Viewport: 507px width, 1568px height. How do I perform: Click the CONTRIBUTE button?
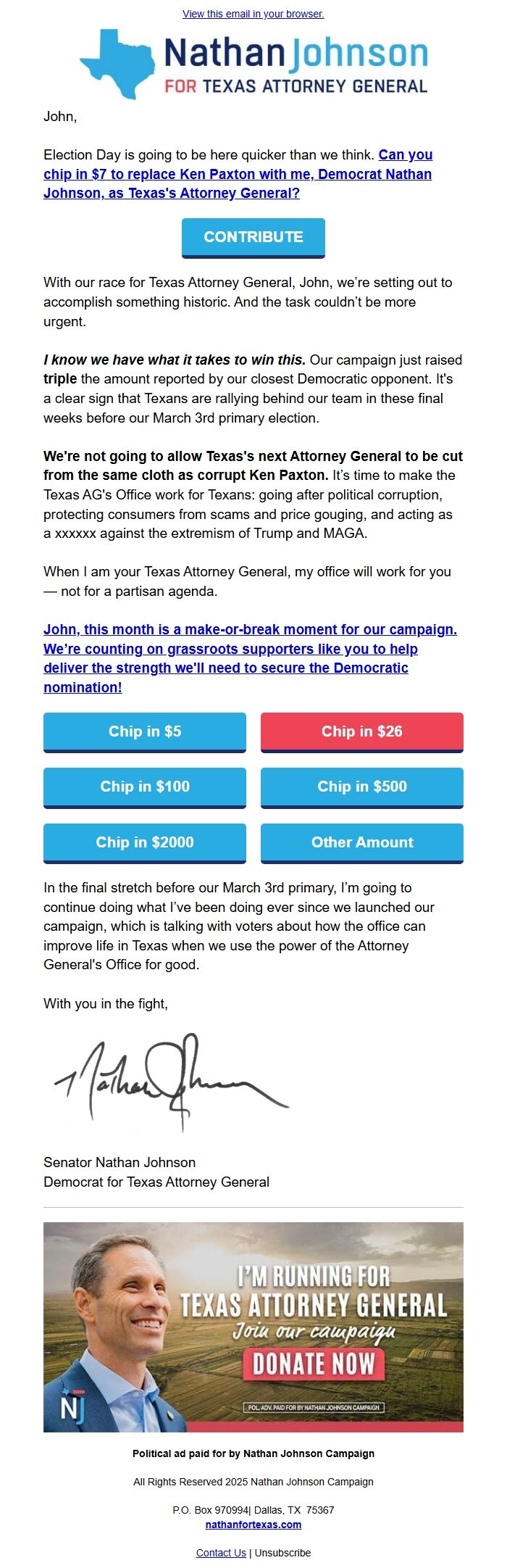[x=253, y=237]
